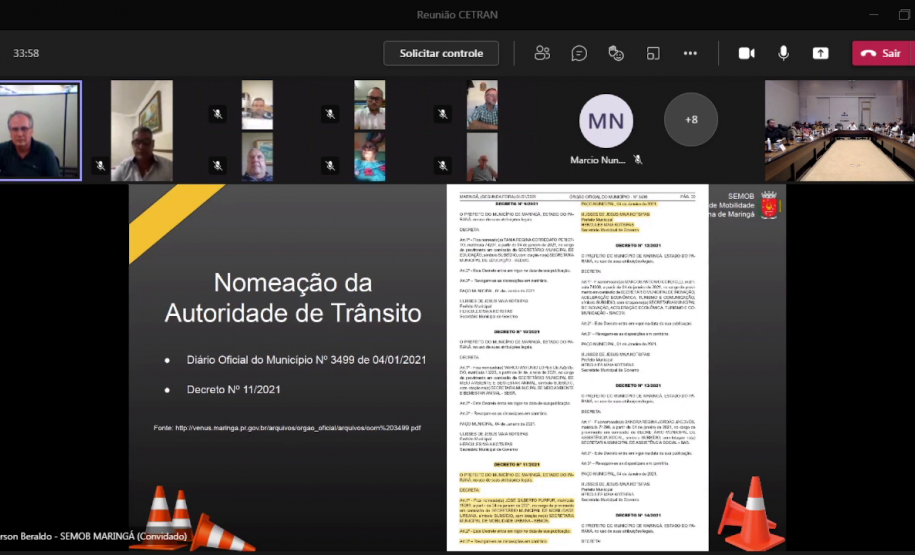Restore the window using the title bar button
915x555 pixels.
[904, 15]
